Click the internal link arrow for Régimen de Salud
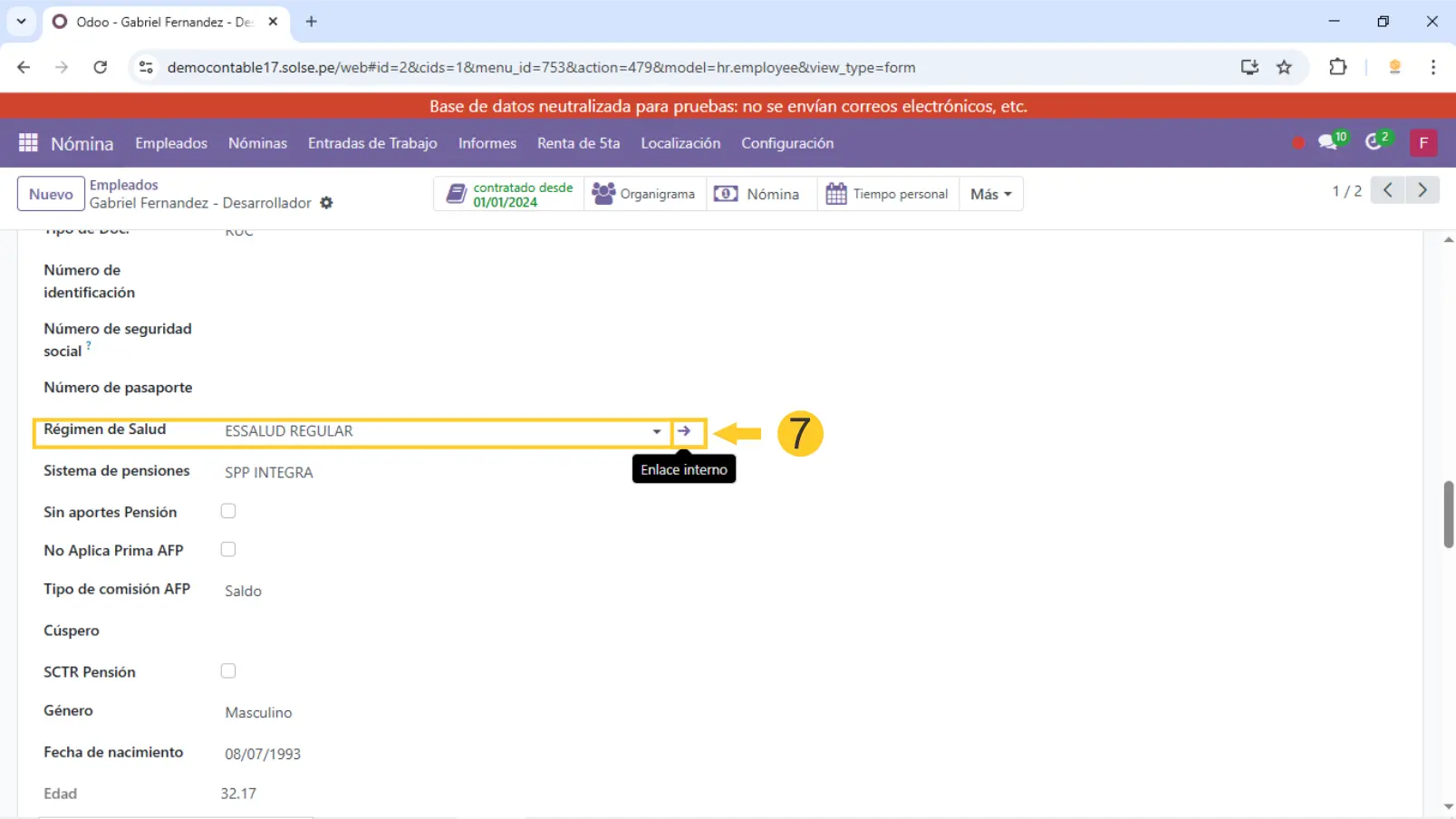Image resolution: width=1456 pixels, height=819 pixels. pos(684,431)
